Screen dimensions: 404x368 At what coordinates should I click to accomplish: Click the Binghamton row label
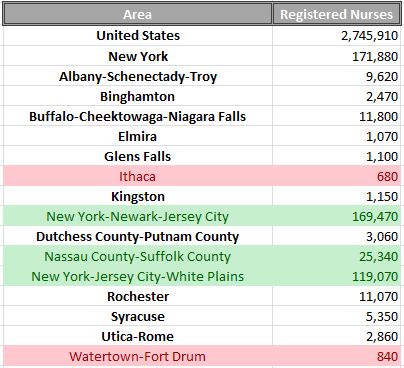point(138,96)
